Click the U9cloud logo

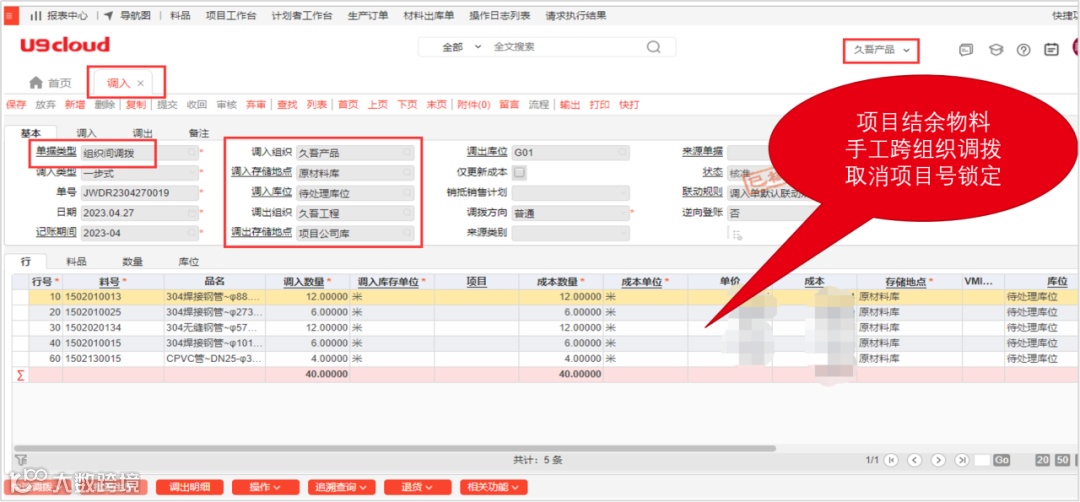point(65,45)
